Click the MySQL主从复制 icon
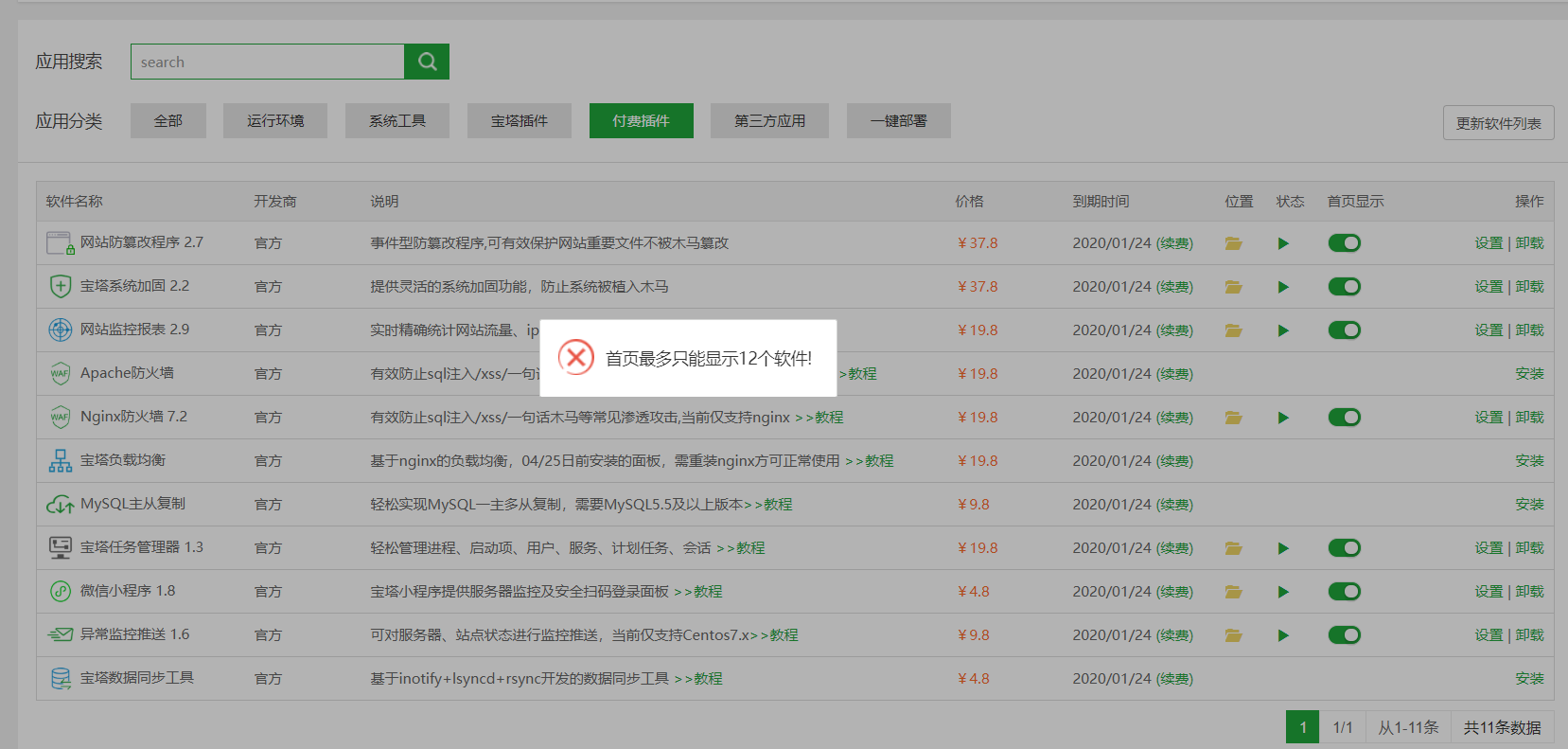This screenshot has height=749, width=1568. [61, 505]
